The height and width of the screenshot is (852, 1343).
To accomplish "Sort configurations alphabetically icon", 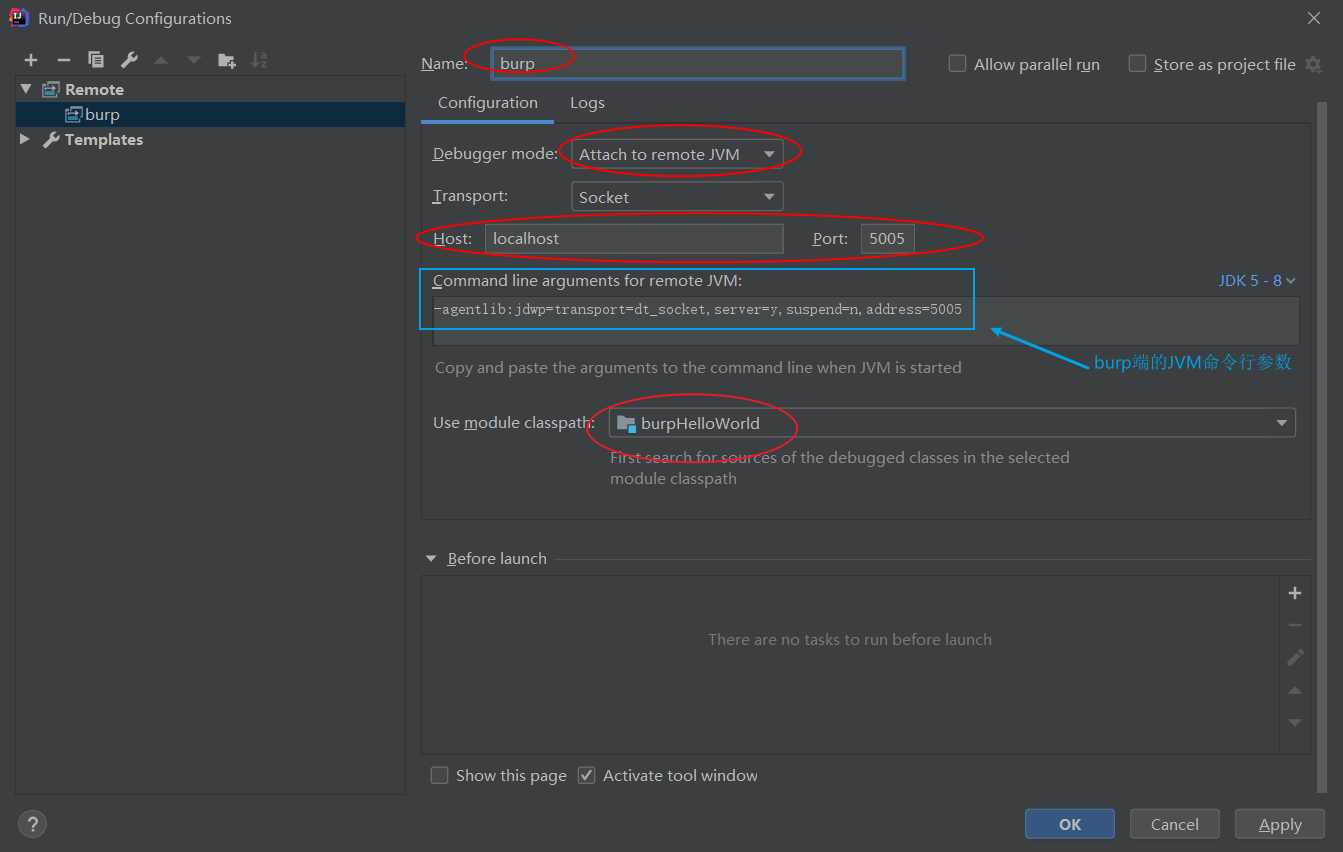I will click(259, 60).
